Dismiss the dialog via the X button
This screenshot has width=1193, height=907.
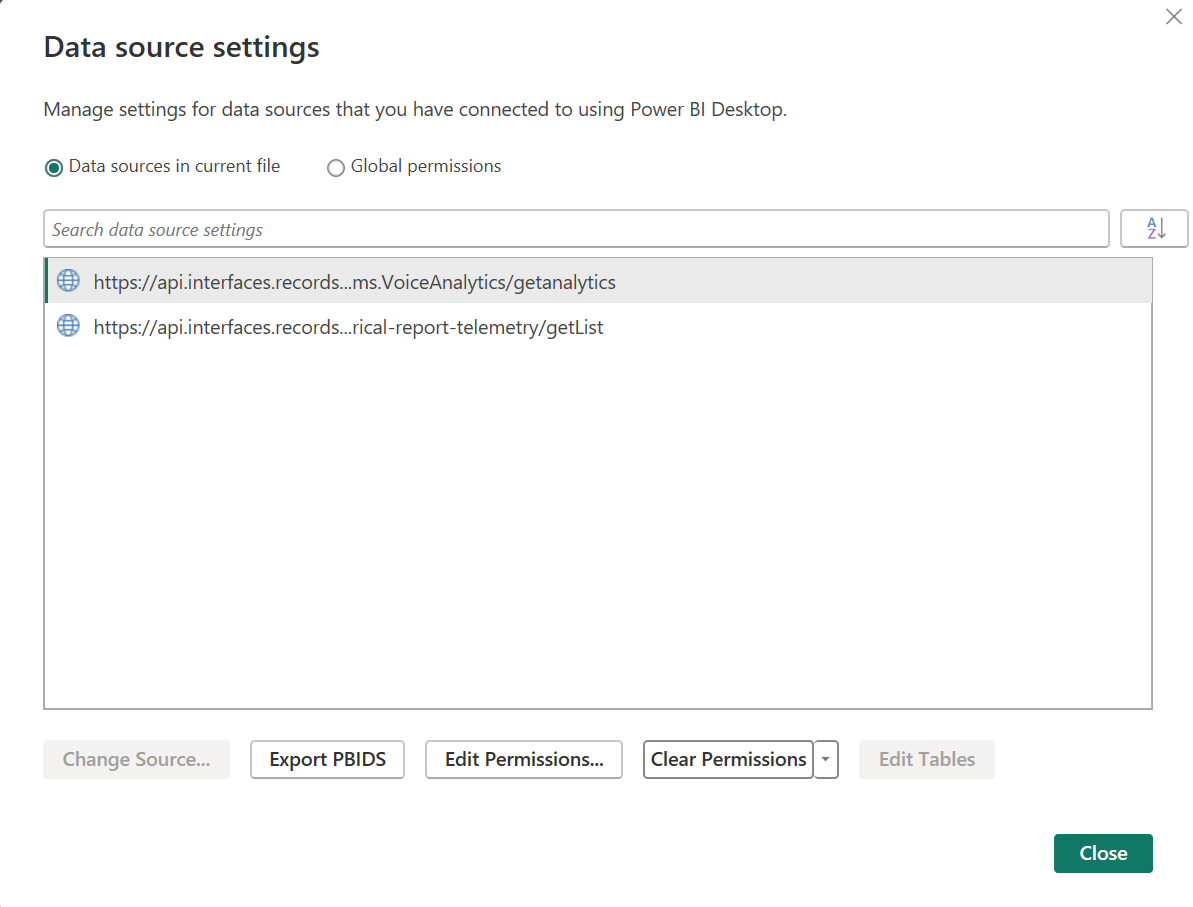[1173, 17]
